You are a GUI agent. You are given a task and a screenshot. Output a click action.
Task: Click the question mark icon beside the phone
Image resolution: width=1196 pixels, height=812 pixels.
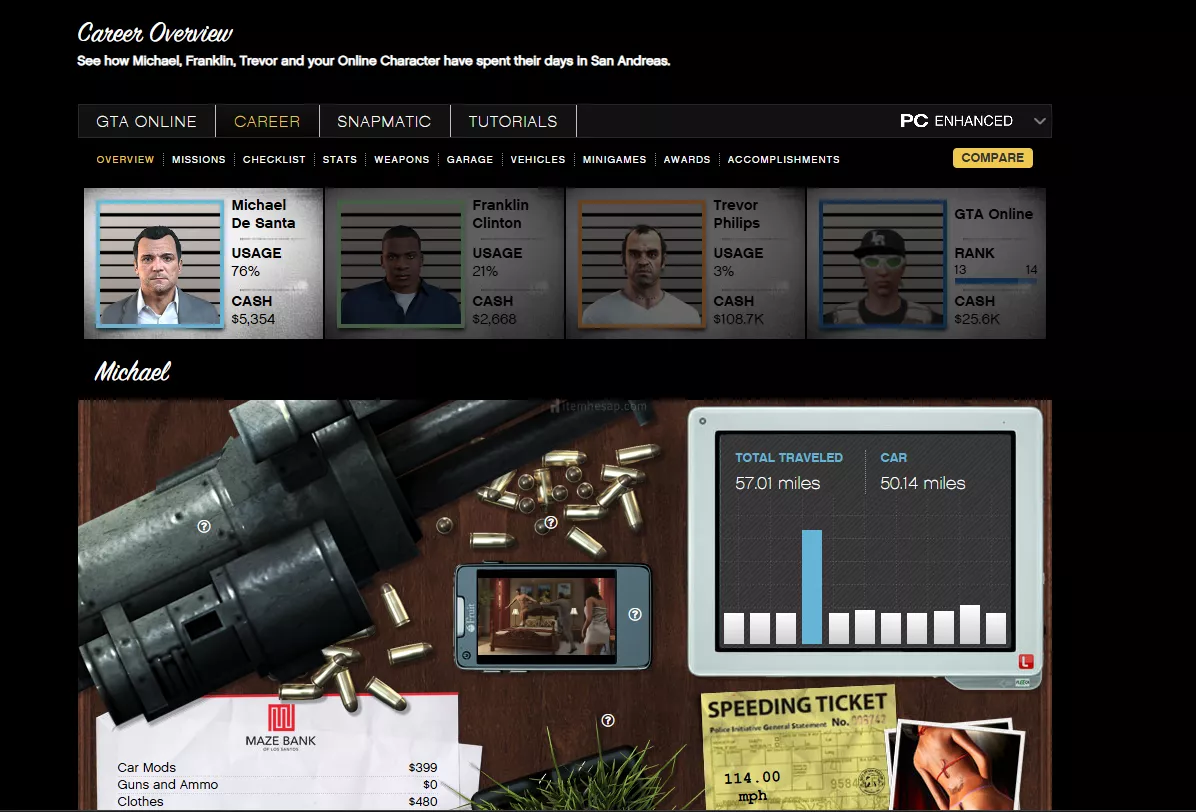[635, 614]
